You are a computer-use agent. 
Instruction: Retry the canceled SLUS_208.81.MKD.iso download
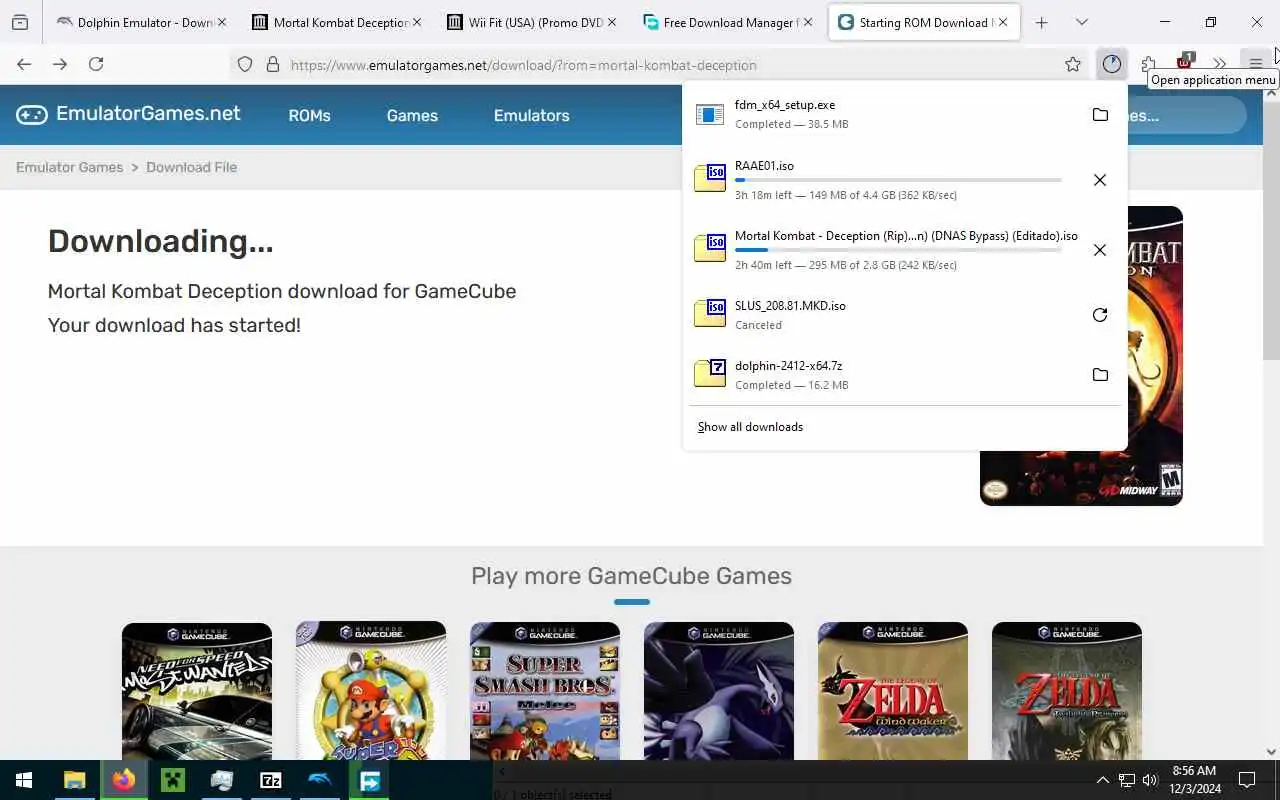click(x=1100, y=315)
